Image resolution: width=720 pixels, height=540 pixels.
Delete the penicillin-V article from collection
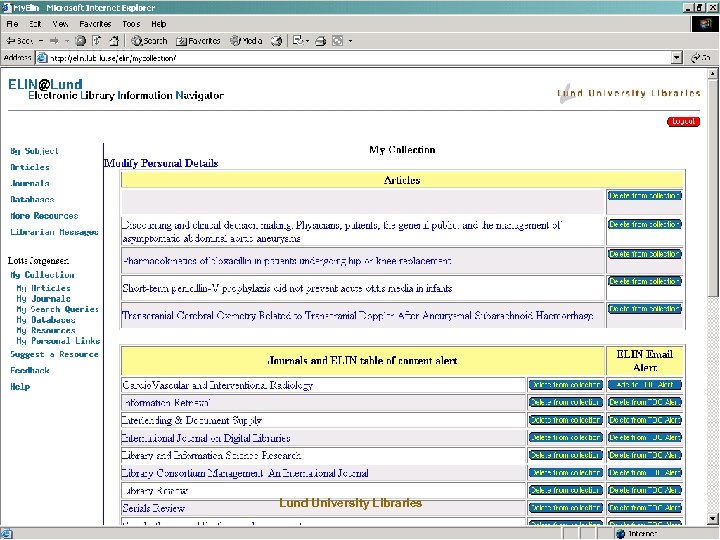(x=645, y=281)
